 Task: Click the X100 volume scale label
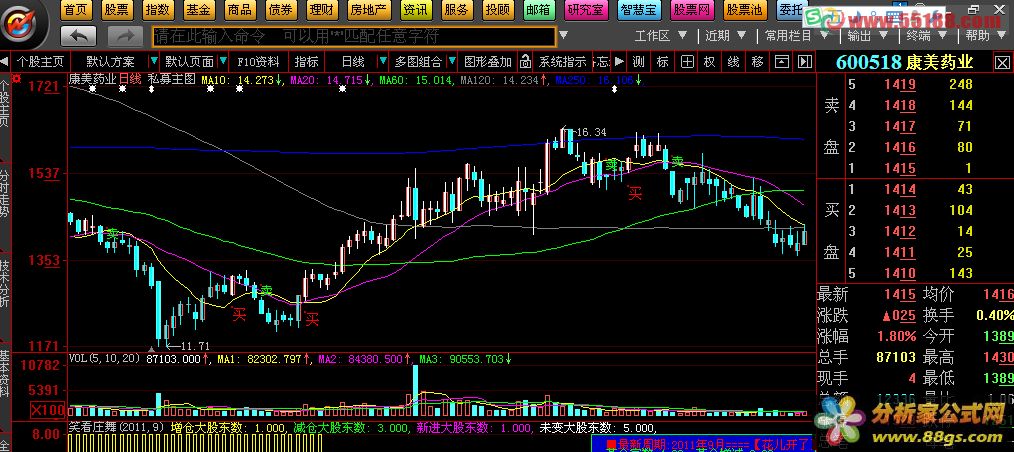(x=46, y=410)
